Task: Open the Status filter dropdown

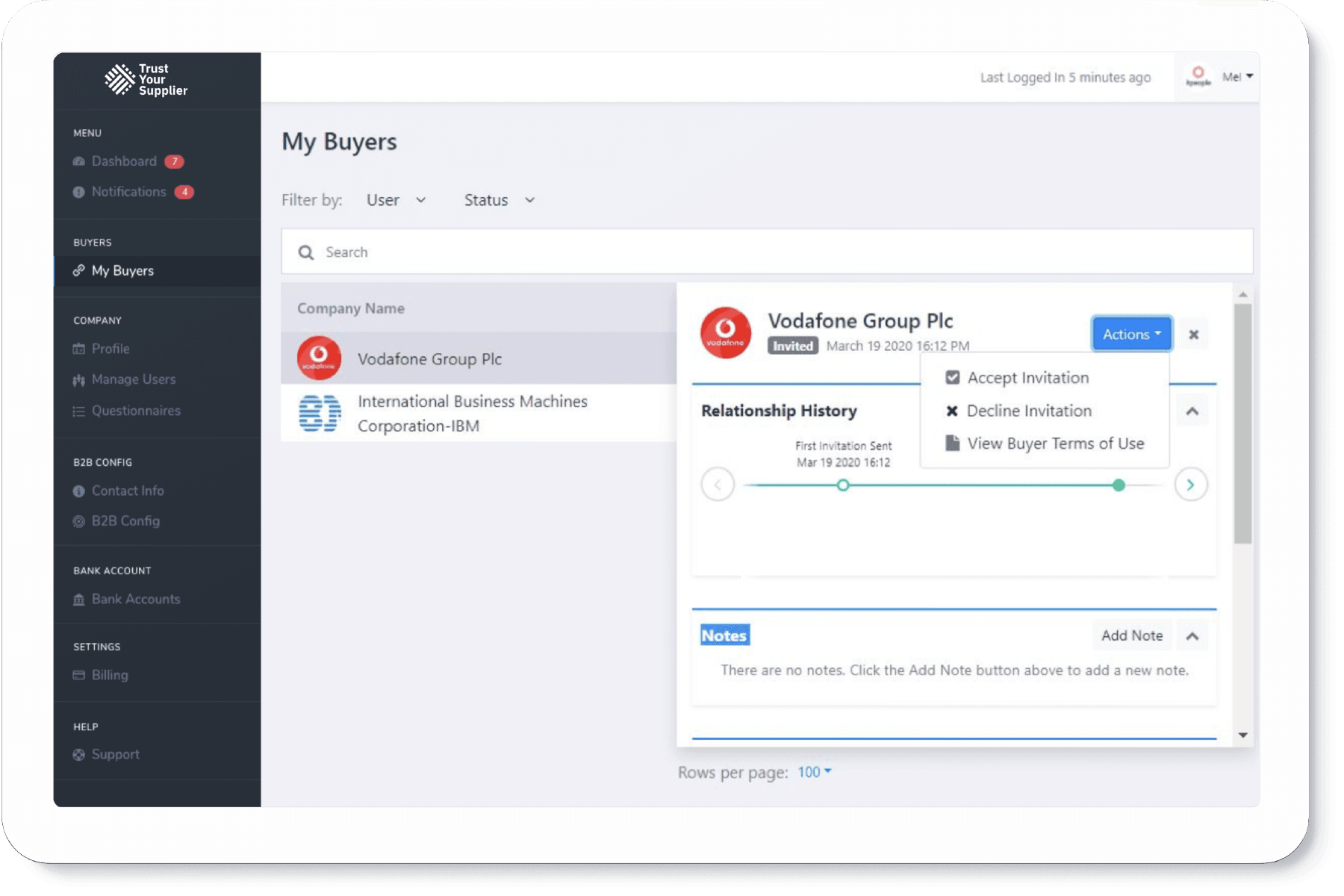Action: tap(500, 200)
